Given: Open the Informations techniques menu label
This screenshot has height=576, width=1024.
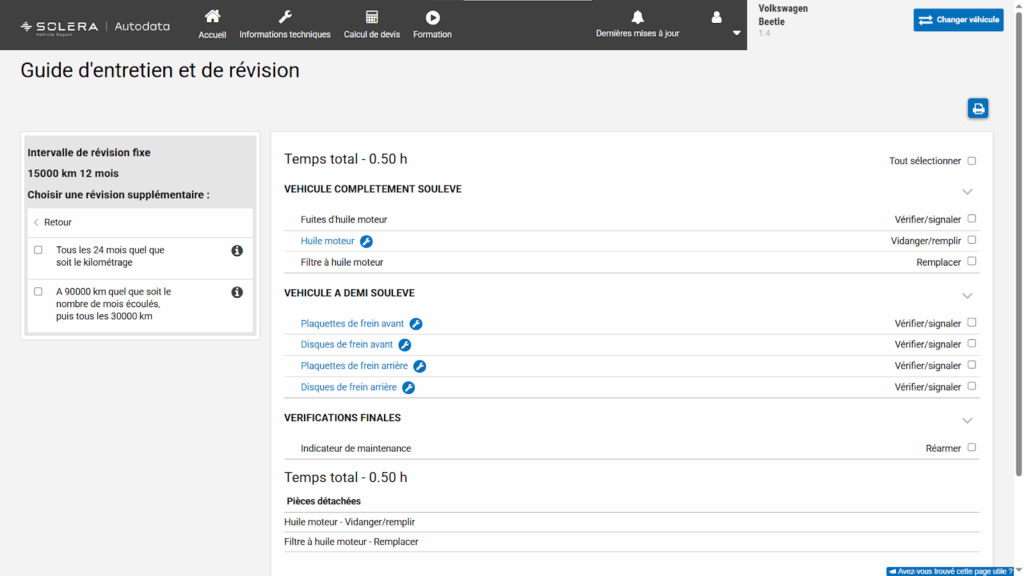Looking at the screenshot, I should [285, 35].
